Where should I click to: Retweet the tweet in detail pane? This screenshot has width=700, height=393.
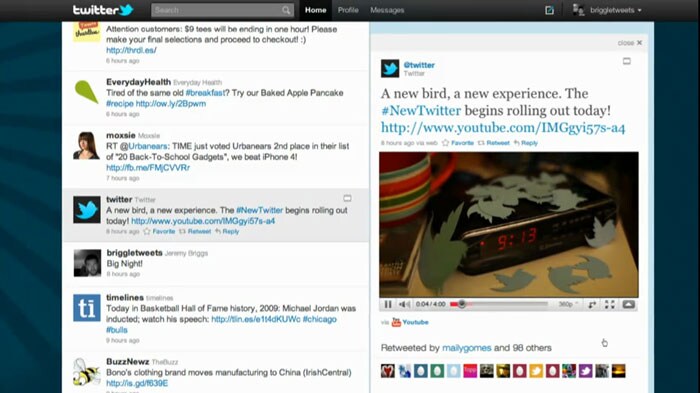(x=494, y=143)
